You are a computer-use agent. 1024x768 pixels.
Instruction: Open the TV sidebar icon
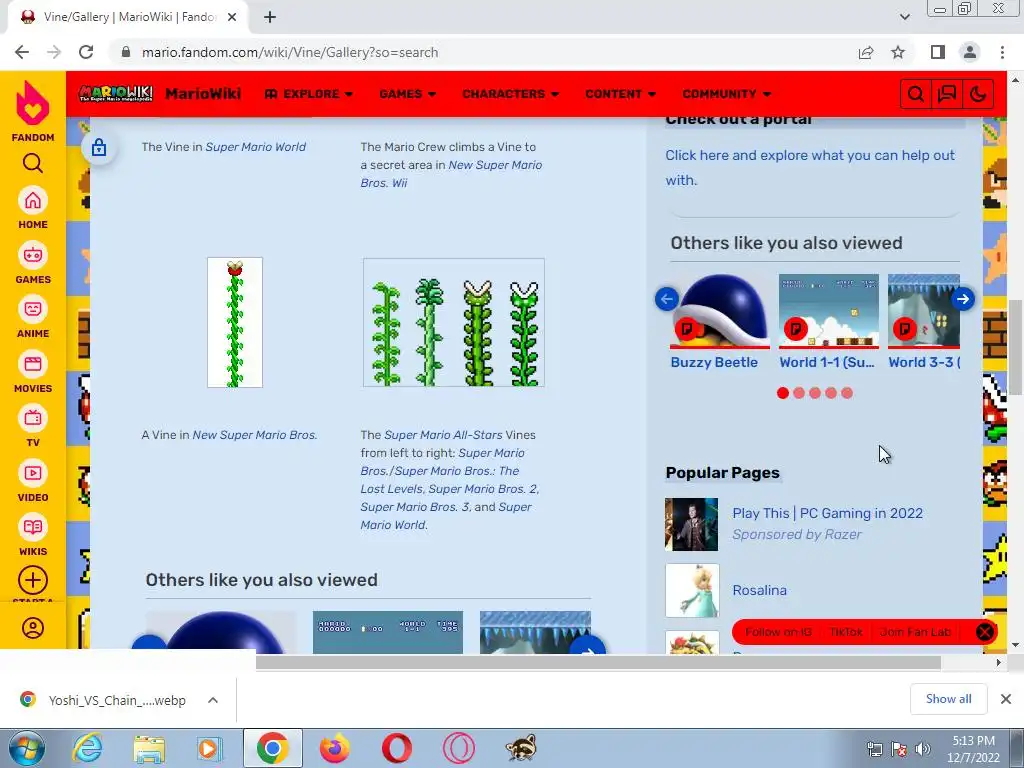[x=33, y=419]
